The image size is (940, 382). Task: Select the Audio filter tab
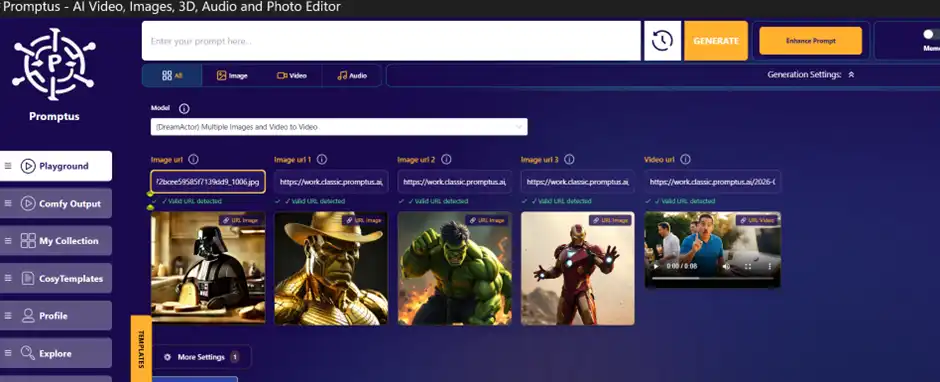351,76
